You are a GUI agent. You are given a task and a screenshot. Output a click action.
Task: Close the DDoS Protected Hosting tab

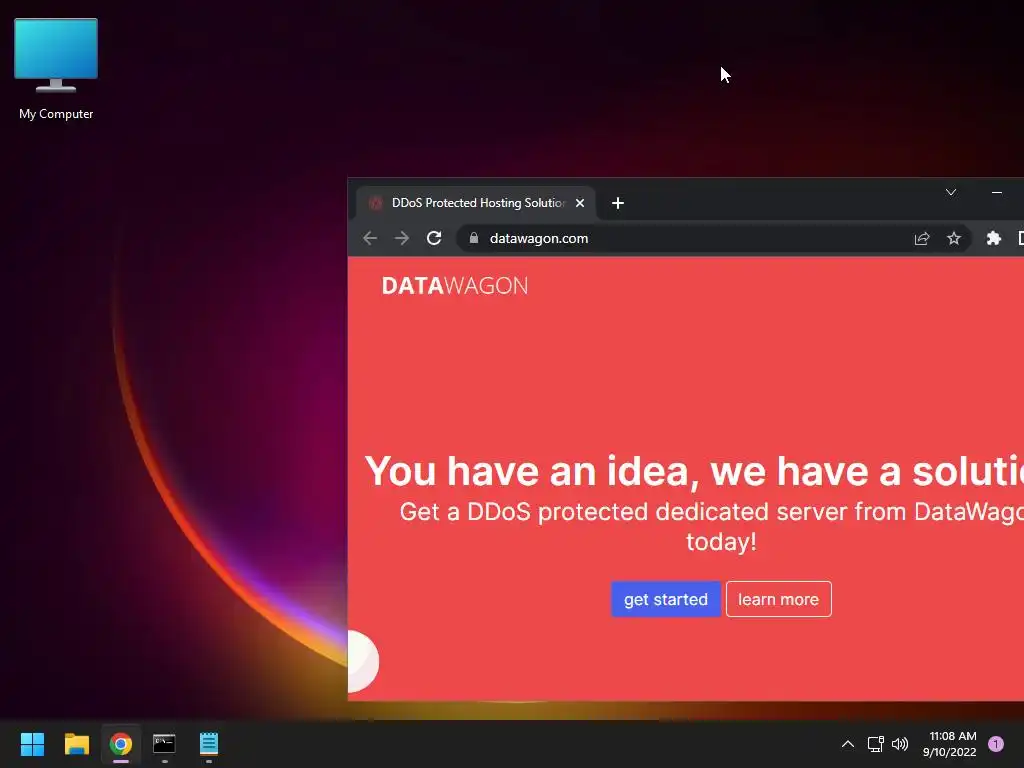(x=579, y=203)
